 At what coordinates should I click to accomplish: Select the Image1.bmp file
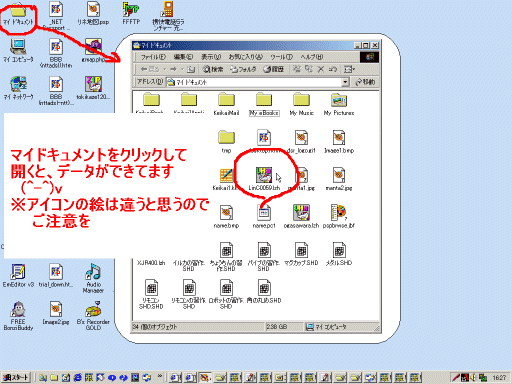click(339, 142)
